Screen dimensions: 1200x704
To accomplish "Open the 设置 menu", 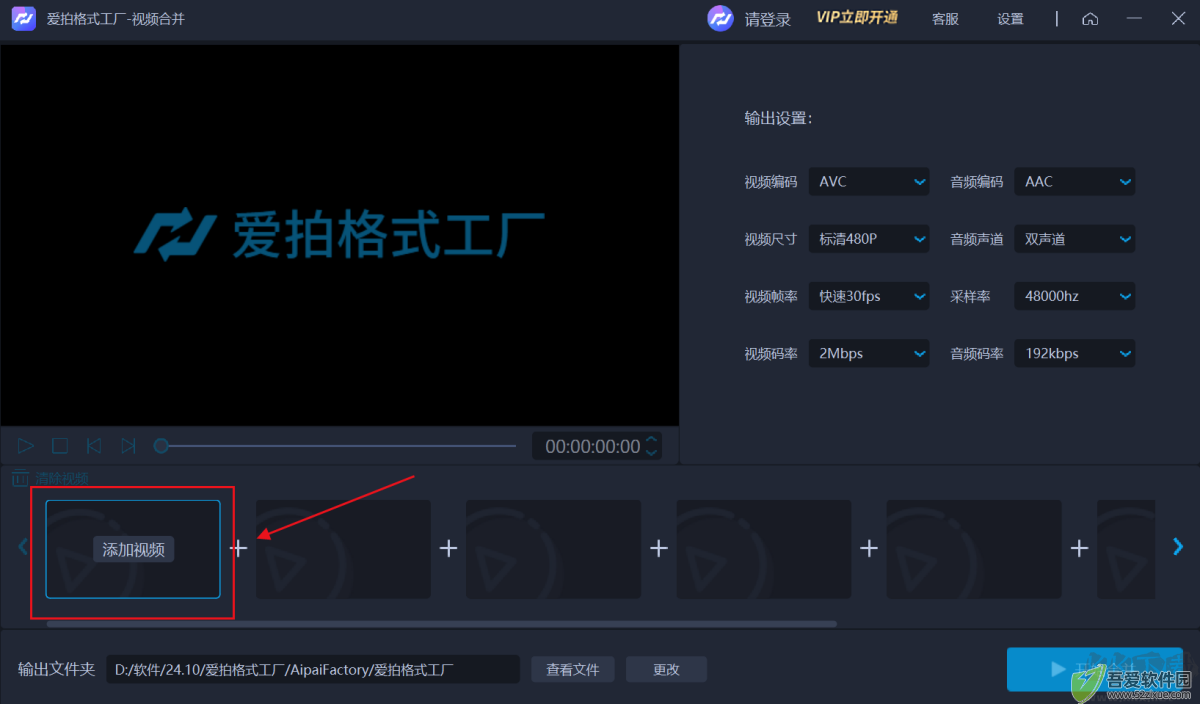I will [x=1011, y=19].
